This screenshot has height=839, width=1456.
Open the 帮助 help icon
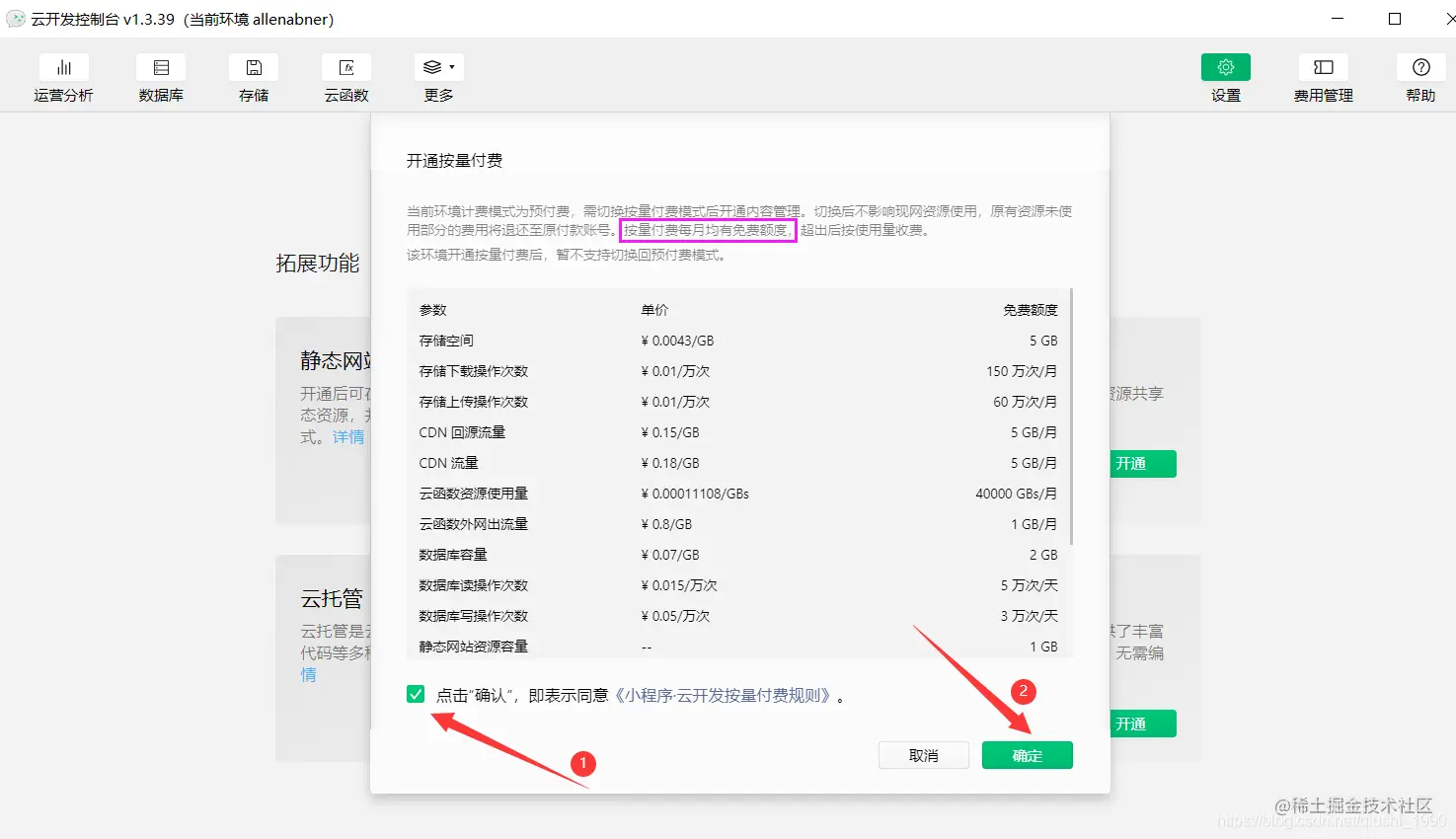tap(1421, 67)
